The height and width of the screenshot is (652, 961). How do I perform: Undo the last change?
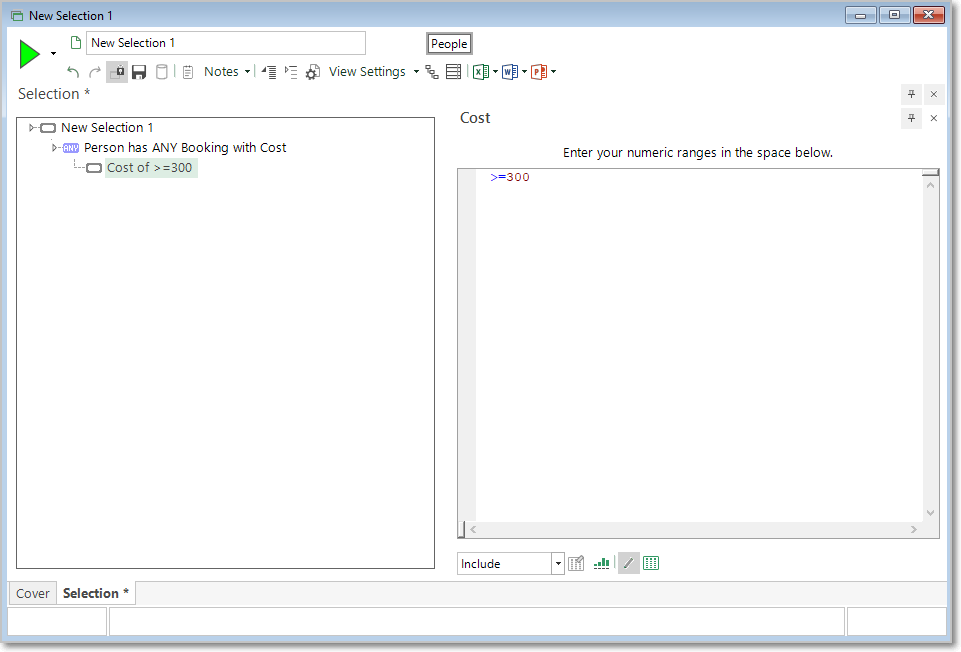point(73,72)
